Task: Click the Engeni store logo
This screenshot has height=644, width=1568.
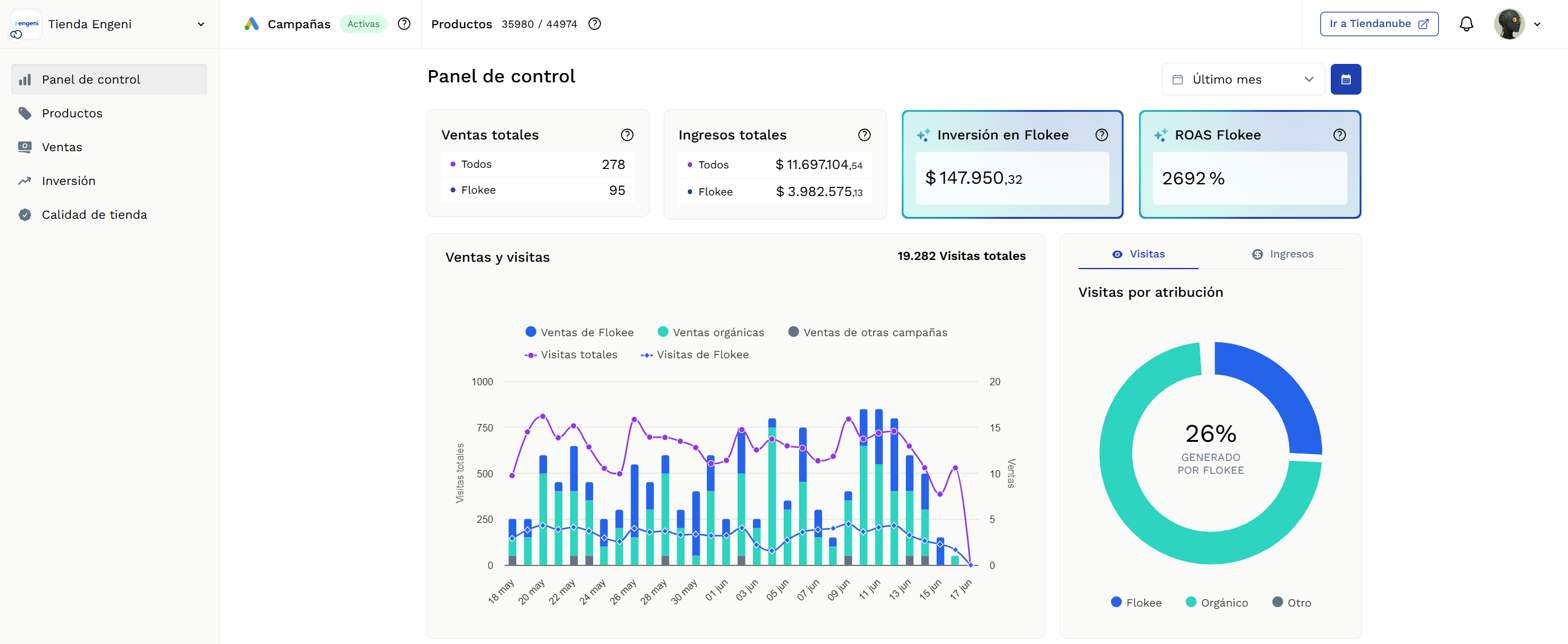Action: [26, 24]
